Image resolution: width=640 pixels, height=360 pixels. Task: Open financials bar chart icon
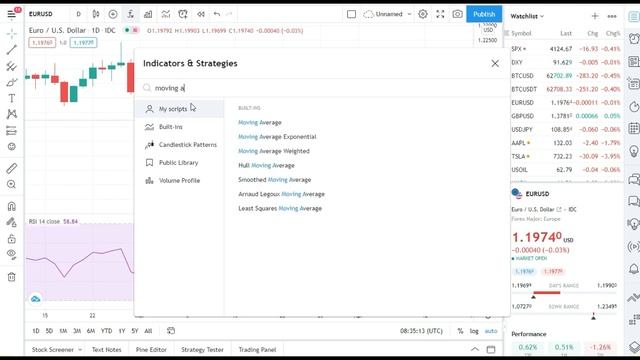coord(148,14)
